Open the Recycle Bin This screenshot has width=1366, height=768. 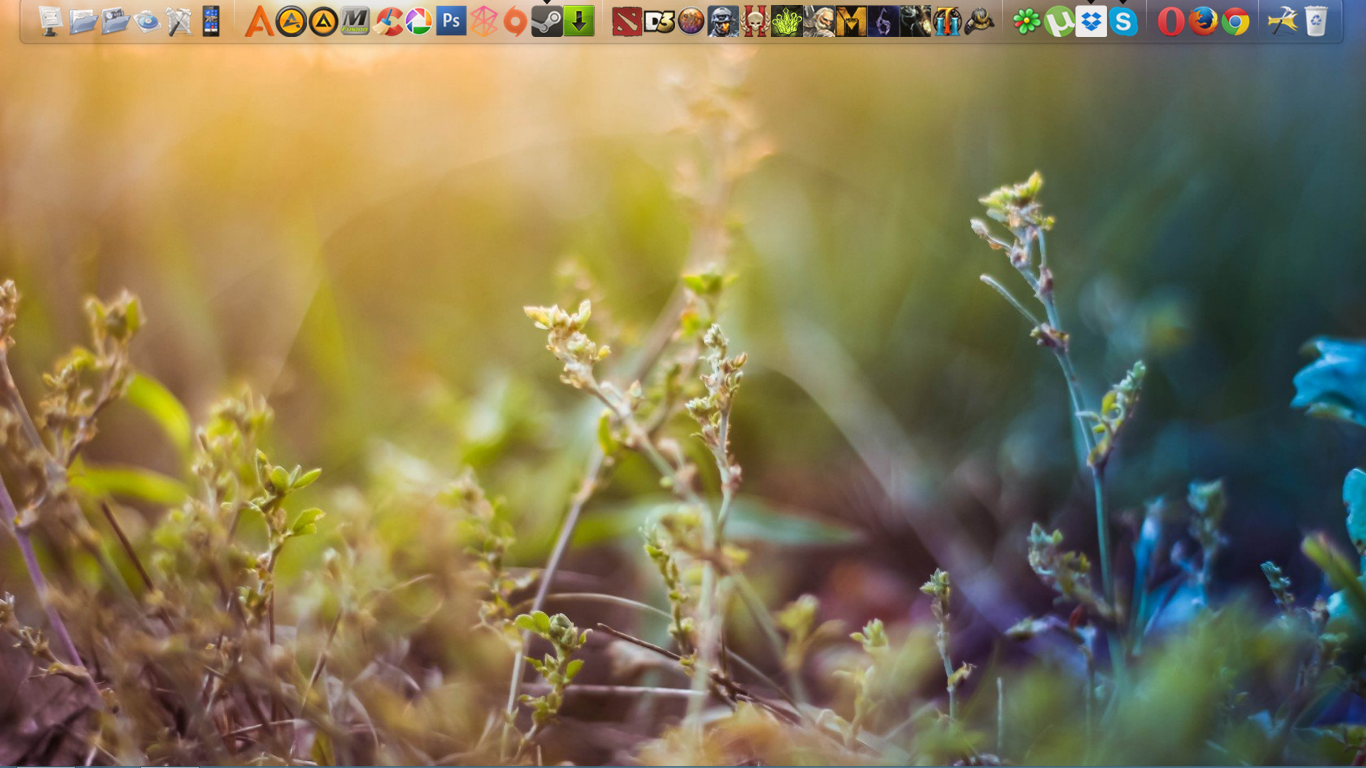1315,21
